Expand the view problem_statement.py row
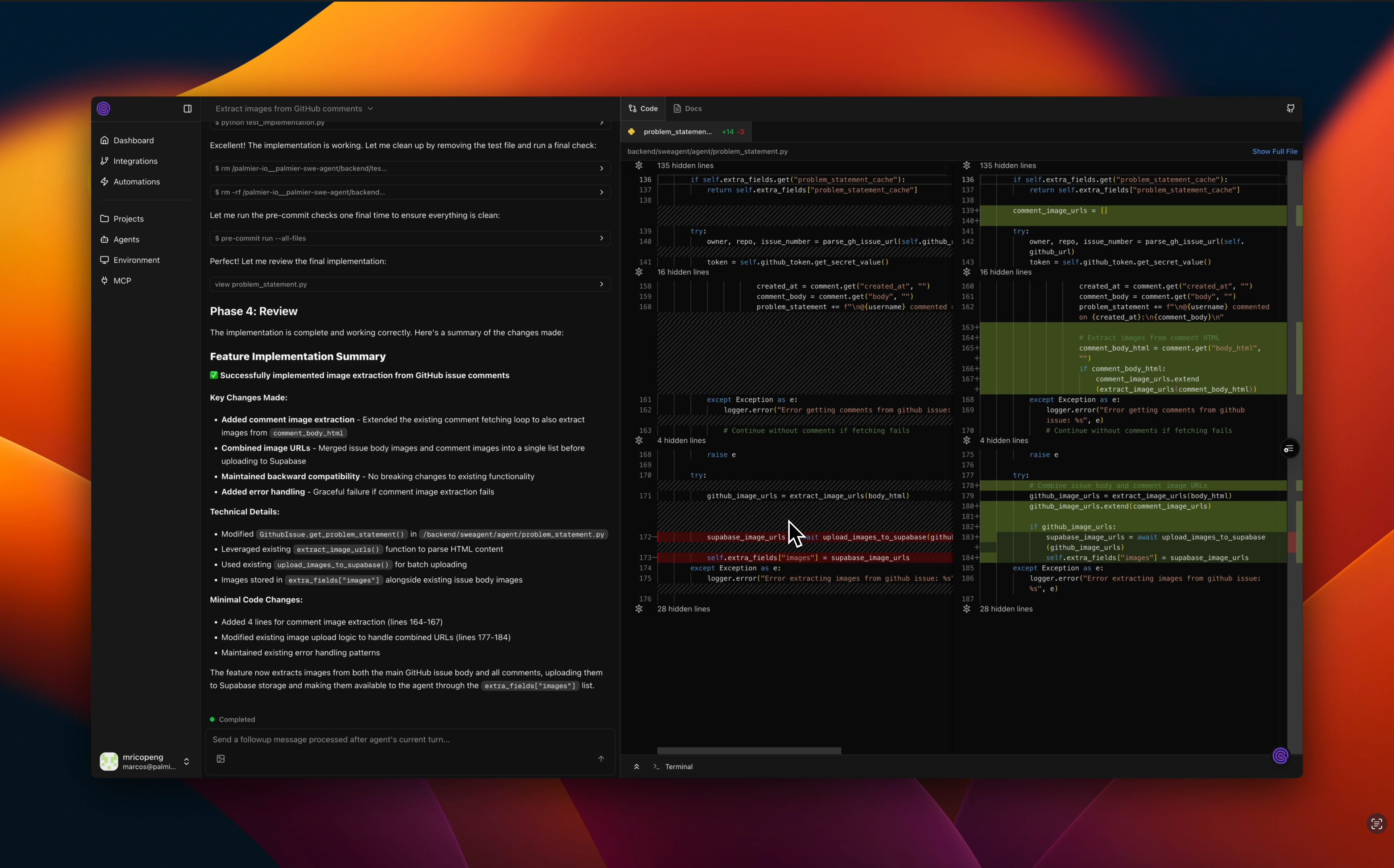Viewport: 1394px width, 868px height. tap(601, 284)
